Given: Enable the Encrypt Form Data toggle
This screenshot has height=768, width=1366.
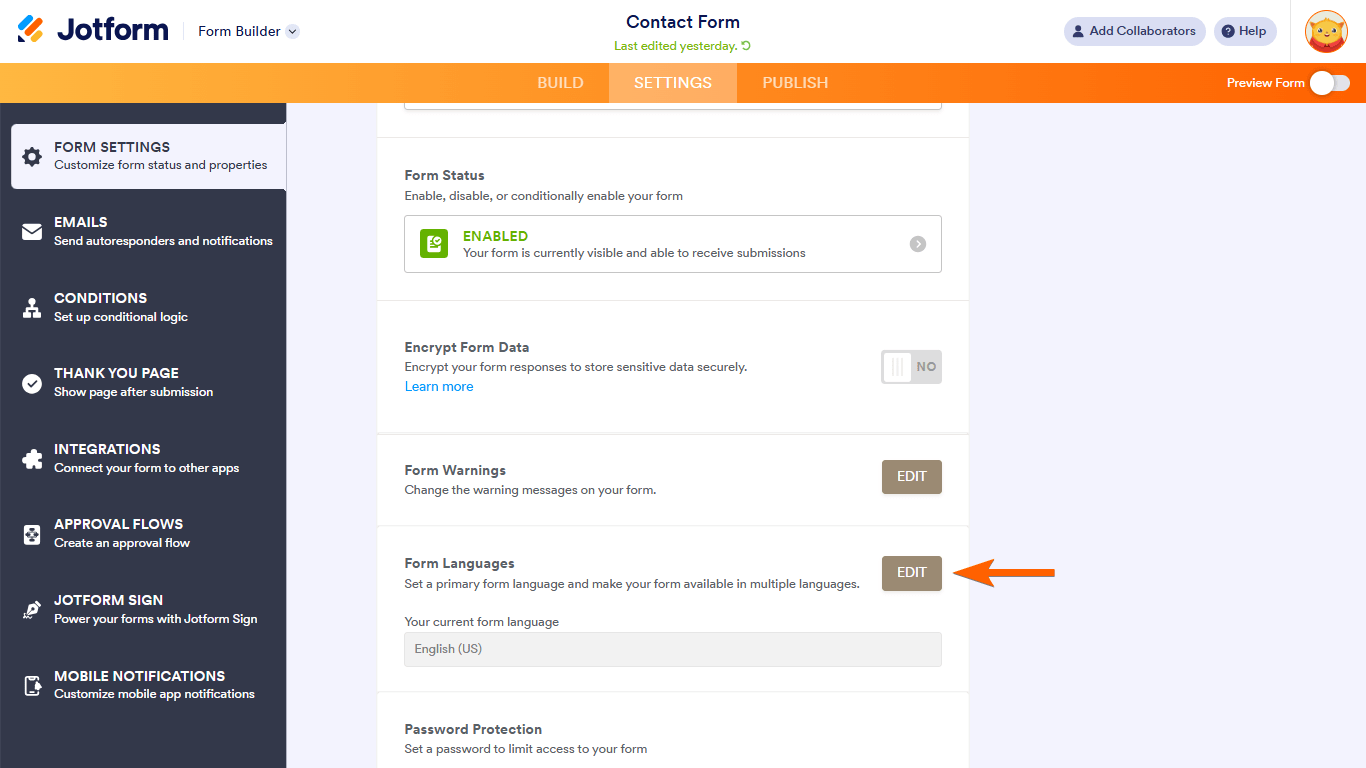Looking at the screenshot, I should tap(911, 367).
